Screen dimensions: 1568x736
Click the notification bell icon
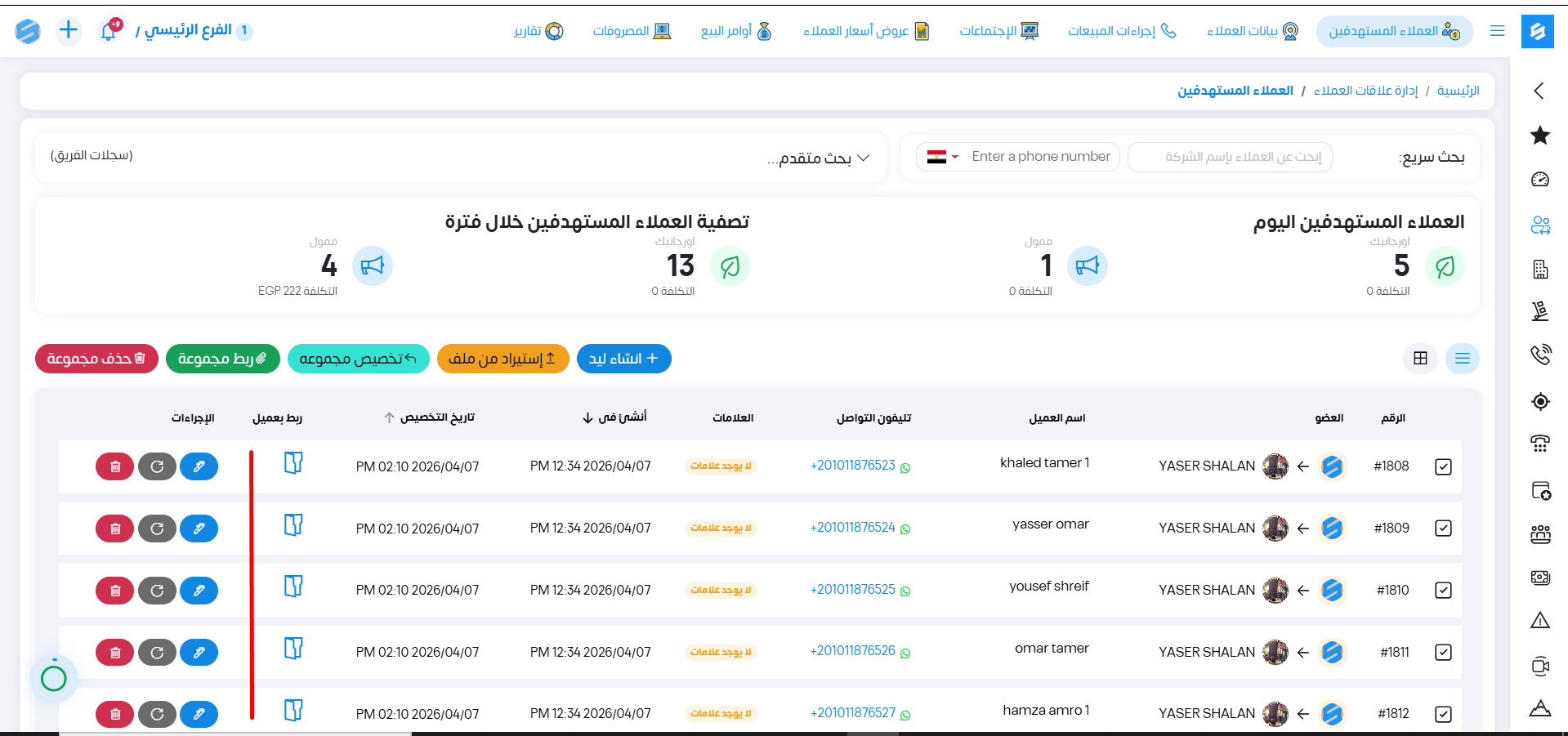tap(109, 31)
